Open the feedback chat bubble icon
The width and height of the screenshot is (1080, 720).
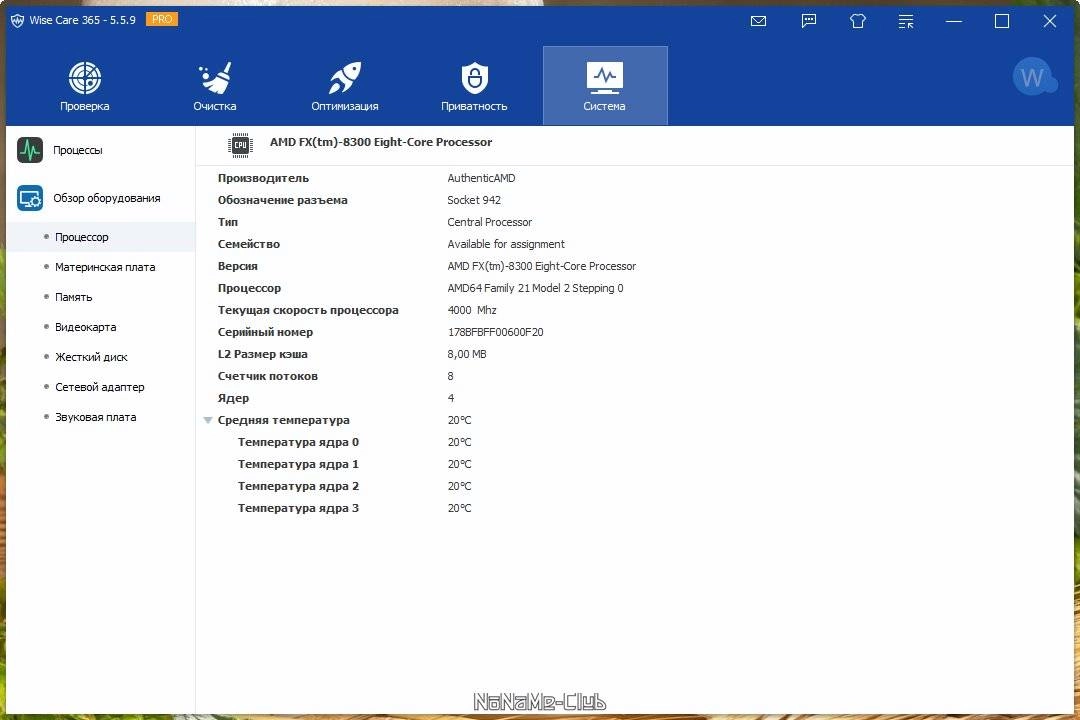[809, 21]
